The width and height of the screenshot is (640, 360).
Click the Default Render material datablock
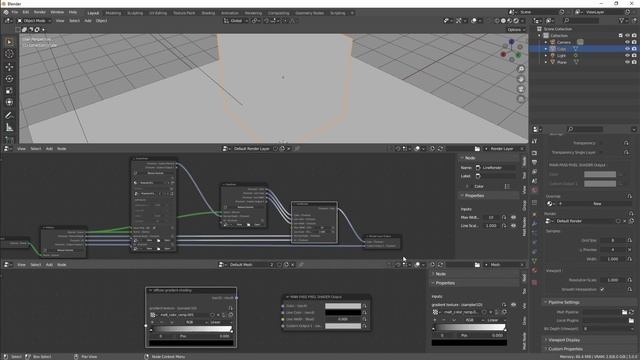pyautogui.click(x=584, y=221)
